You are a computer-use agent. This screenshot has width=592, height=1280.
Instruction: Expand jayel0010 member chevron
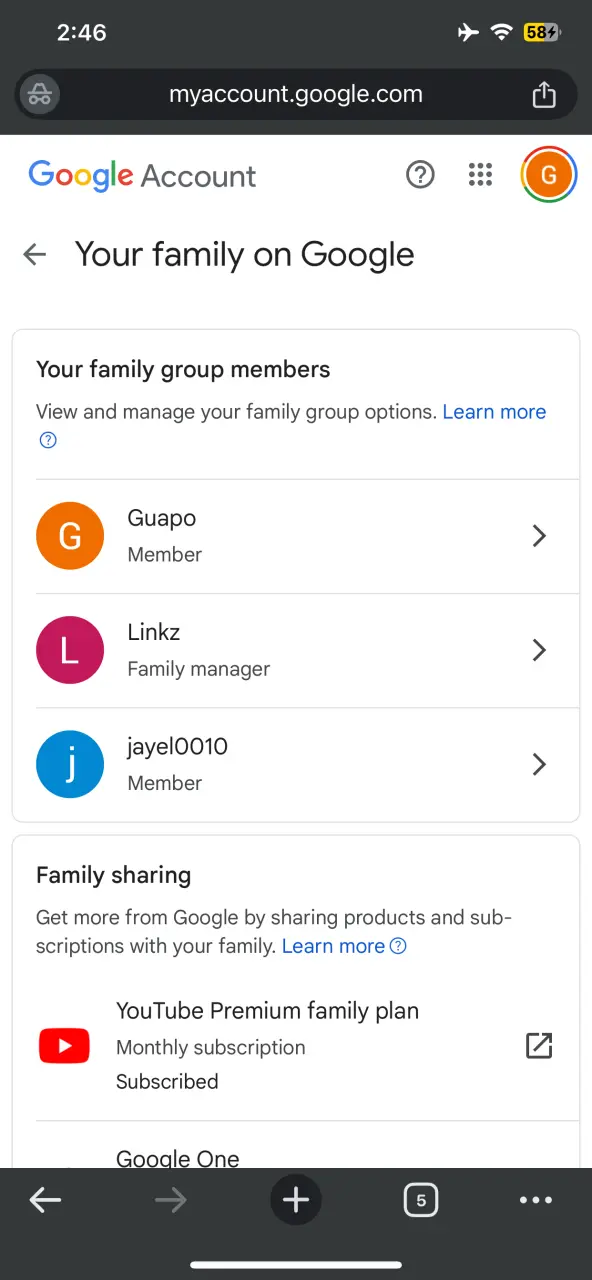pyautogui.click(x=539, y=764)
